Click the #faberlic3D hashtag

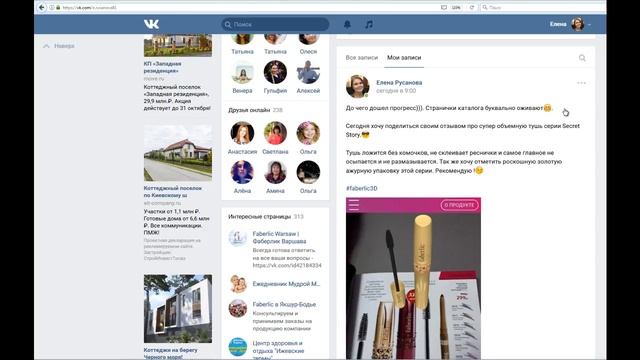(x=362, y=188)
